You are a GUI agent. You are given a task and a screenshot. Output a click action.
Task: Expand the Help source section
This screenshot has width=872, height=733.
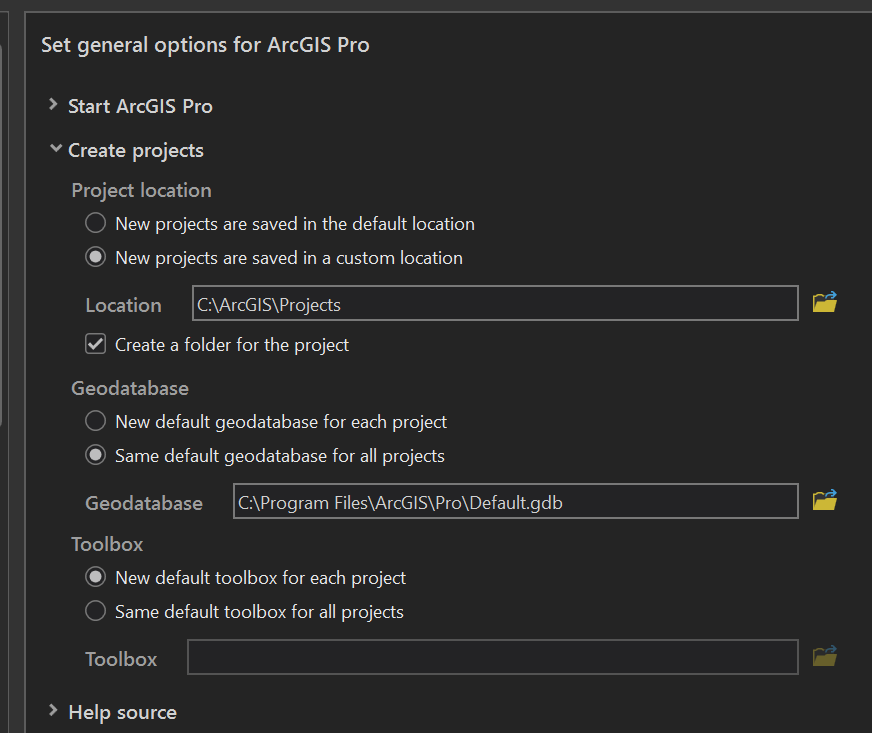coord(54,711)
